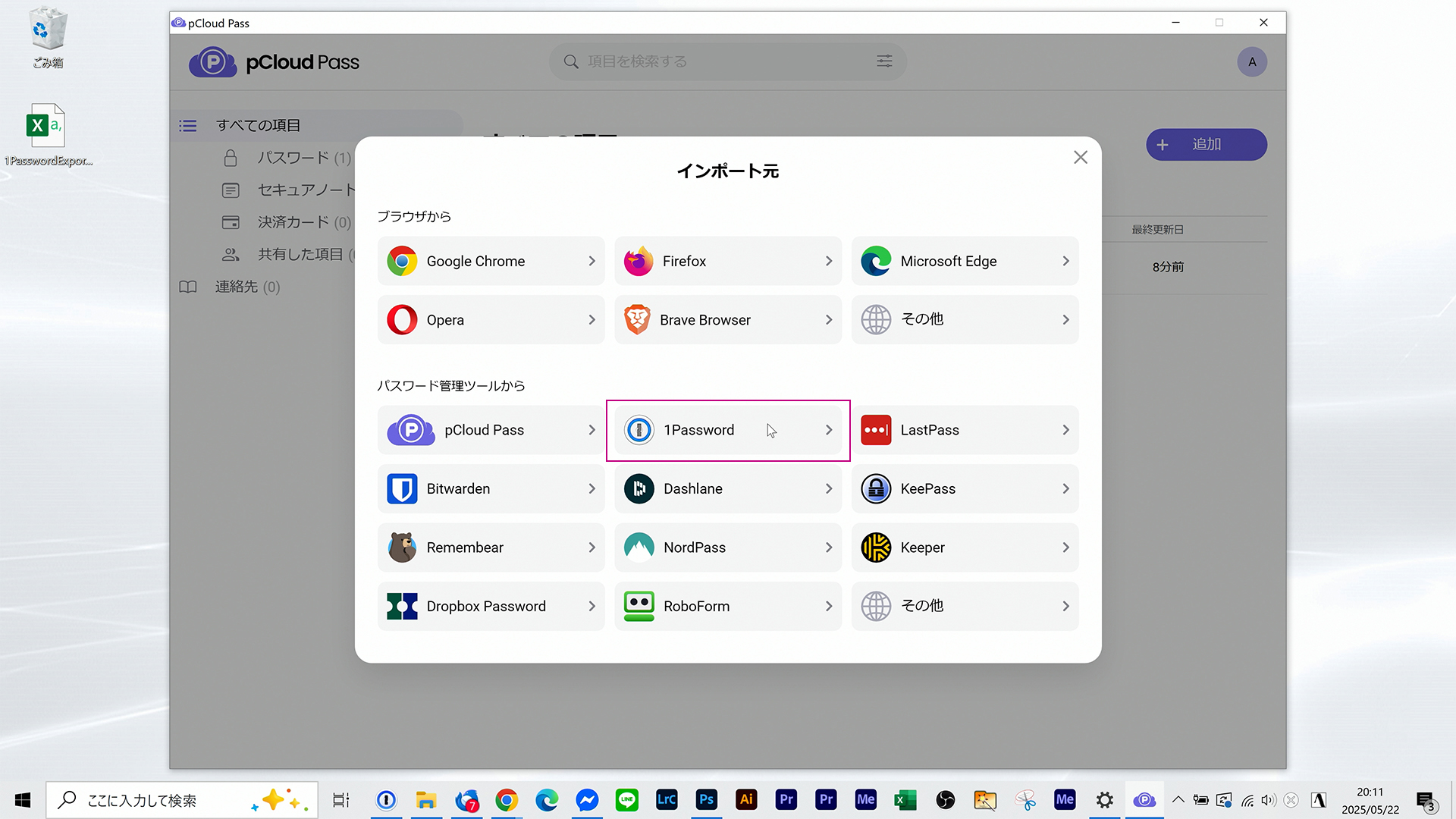Image resolution: width=1456 pixels, height=819 pixels.
Task: Select セキュアノート category in sidebar
Action: pyautogui.click(x=288, y=190)
